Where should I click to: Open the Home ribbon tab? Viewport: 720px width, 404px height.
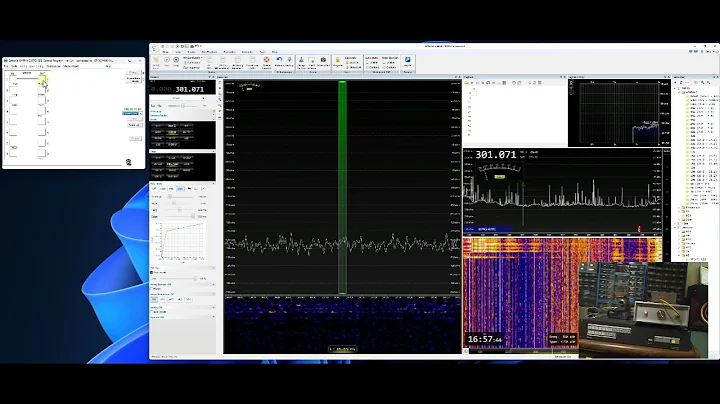click(x=165, y=52)
